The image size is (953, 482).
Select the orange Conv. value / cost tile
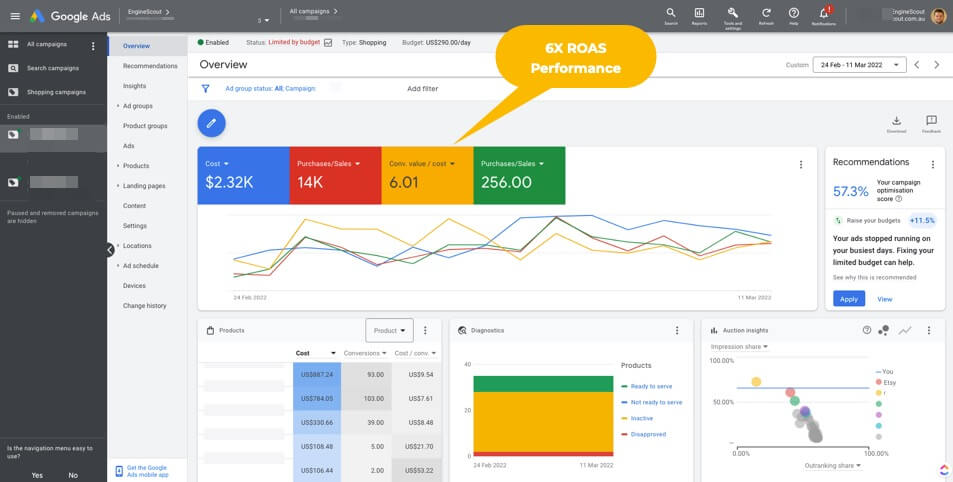427,175
